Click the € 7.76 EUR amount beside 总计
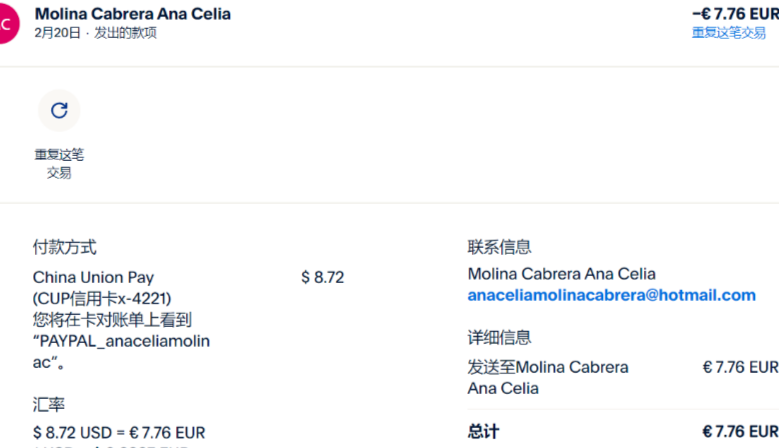The height and width of the screenshot is (448, 779). 740,431
